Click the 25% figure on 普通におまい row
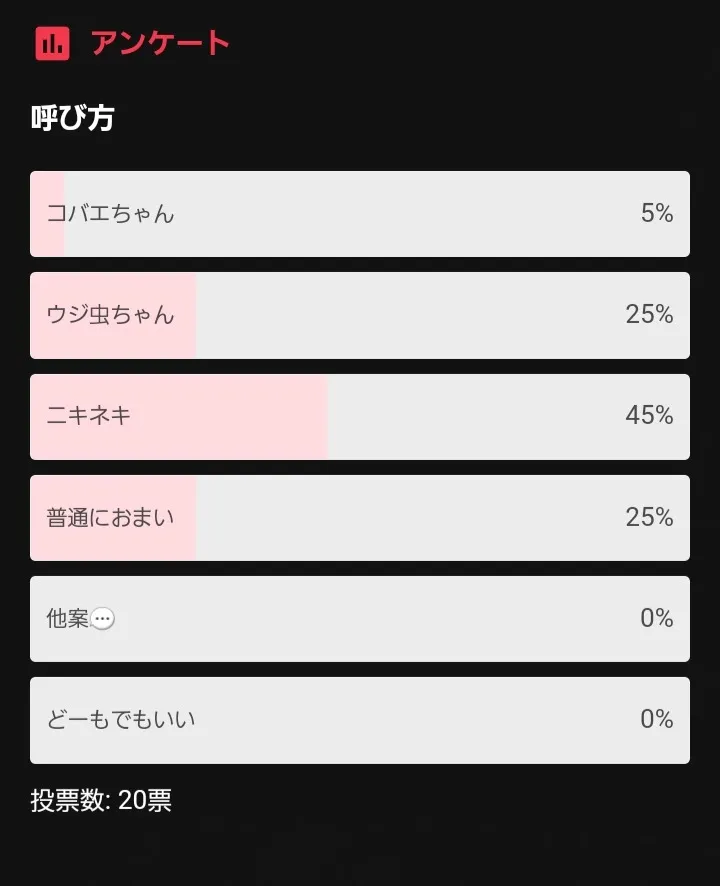The width and height of the screenshot is (720, 886). tap(649, 518)
